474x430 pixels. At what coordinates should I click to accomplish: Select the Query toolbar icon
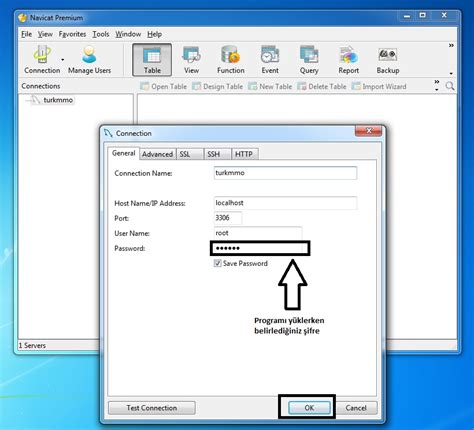coord(309,60)
